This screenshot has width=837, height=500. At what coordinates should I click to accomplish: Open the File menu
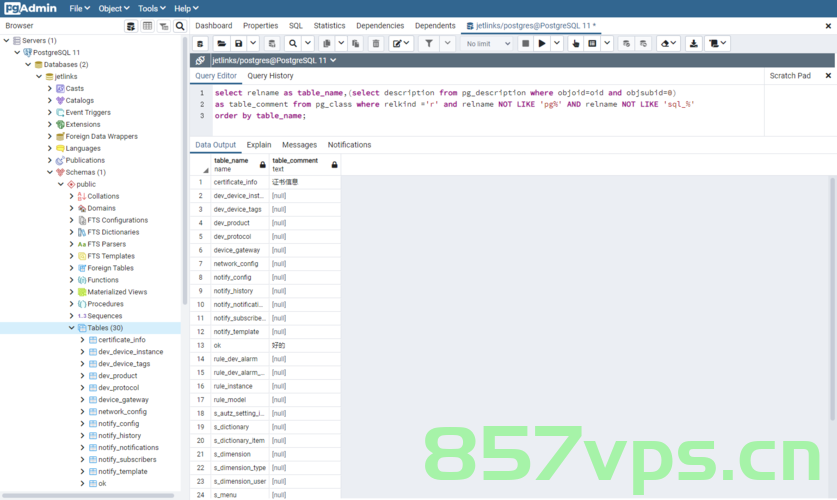tap(79, 9)
